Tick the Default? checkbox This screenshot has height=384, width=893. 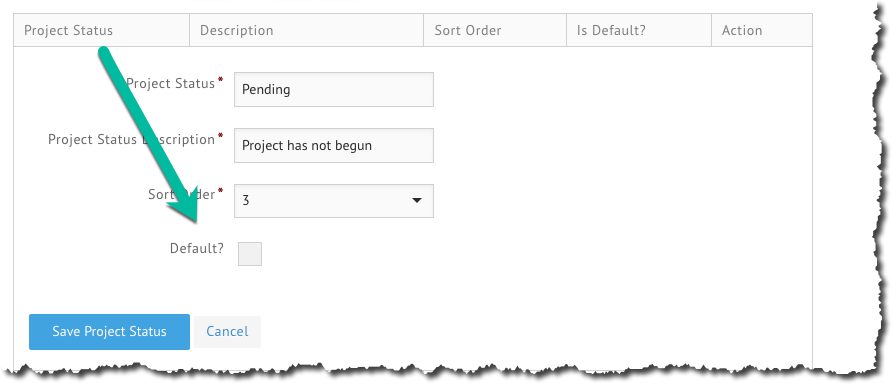coord(249,254)
